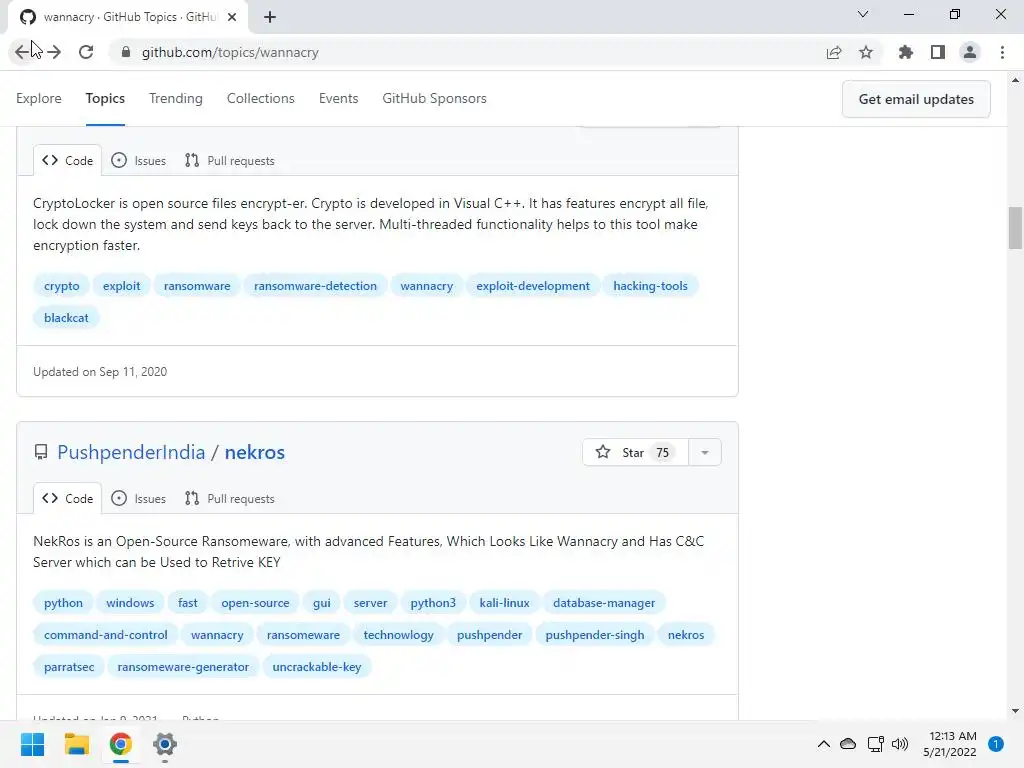Screen dimensions: 1024x768
Task: Select the open-source topic tag
Action: click(255, 603)
